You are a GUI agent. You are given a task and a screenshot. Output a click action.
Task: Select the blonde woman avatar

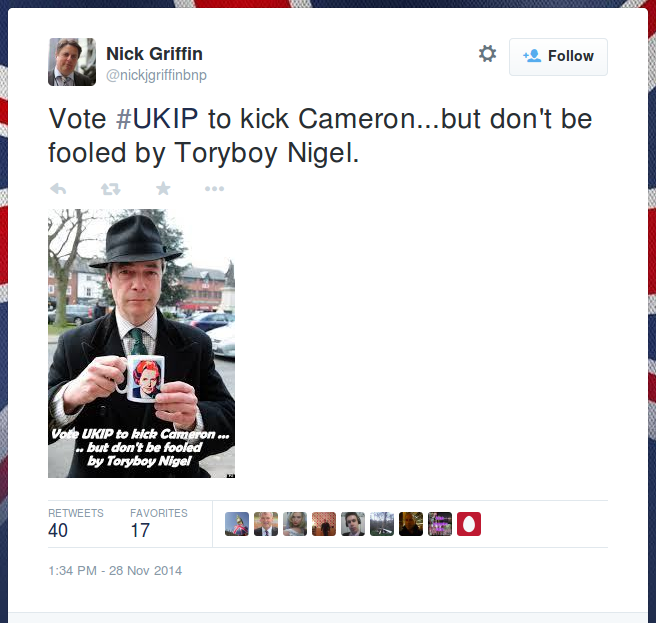[295, 524]
